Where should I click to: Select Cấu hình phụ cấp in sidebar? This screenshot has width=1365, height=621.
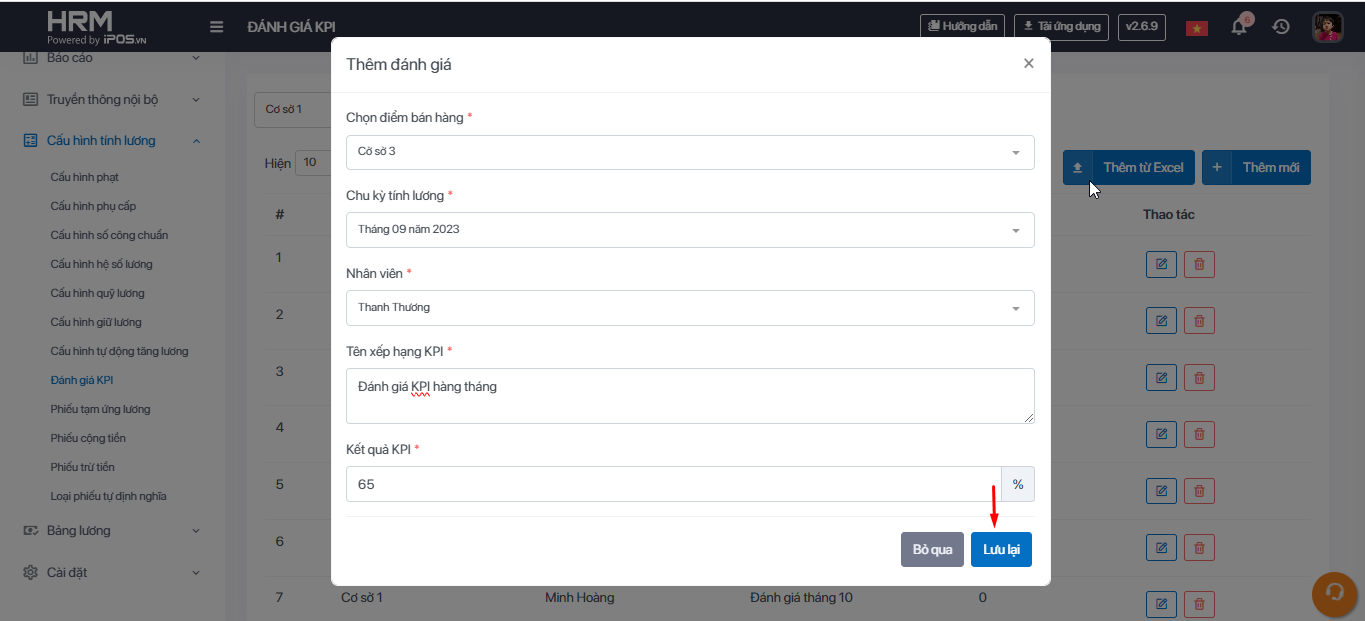click(93, 206)
